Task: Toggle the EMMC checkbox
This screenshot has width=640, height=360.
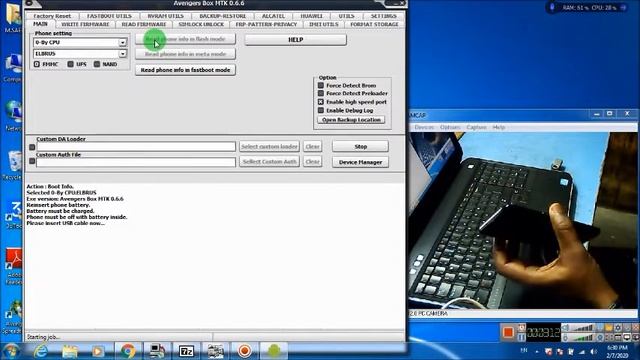Action: [x=37, y=64]
